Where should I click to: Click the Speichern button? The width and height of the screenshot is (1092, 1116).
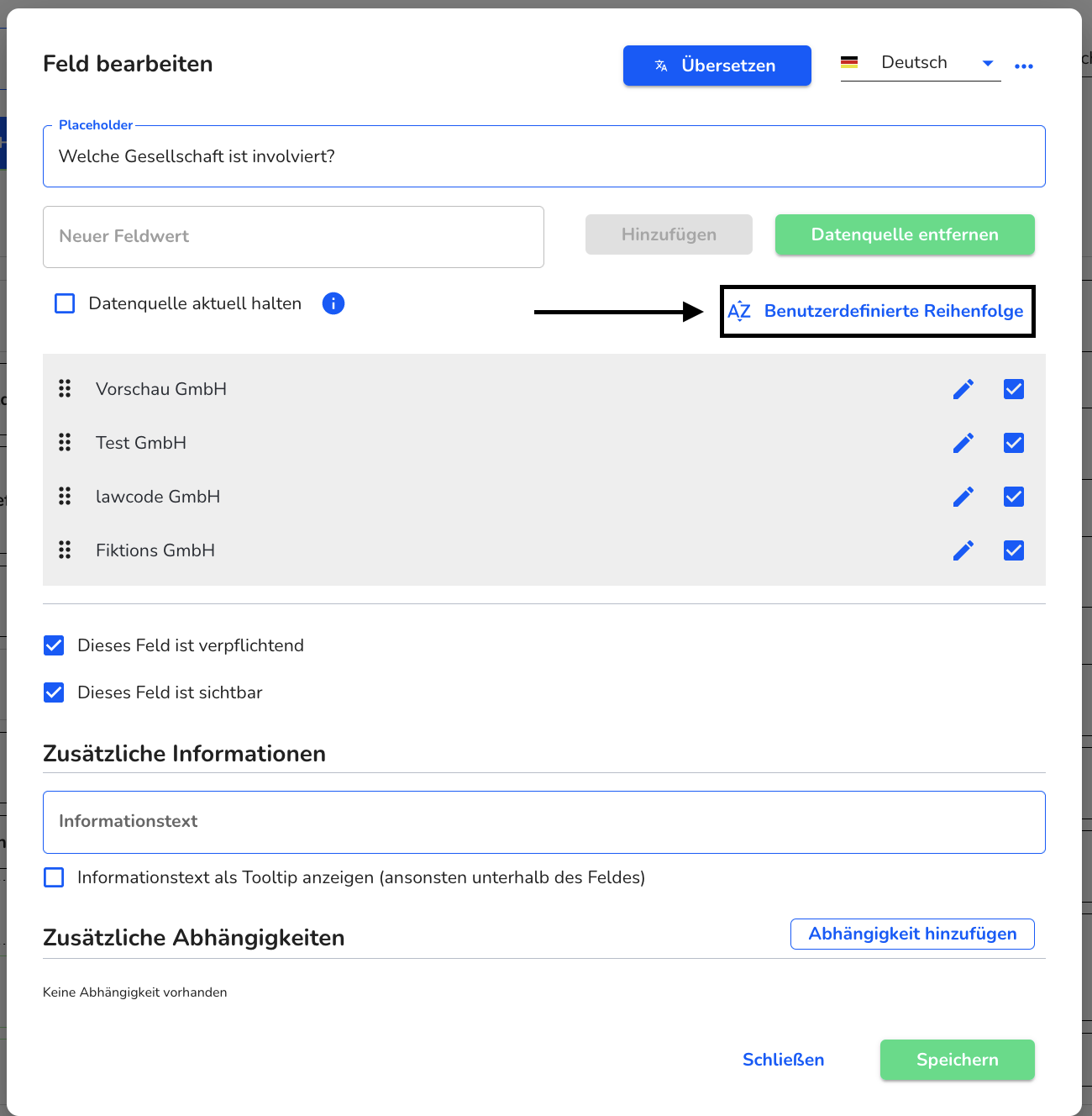tap(958, 1060)
